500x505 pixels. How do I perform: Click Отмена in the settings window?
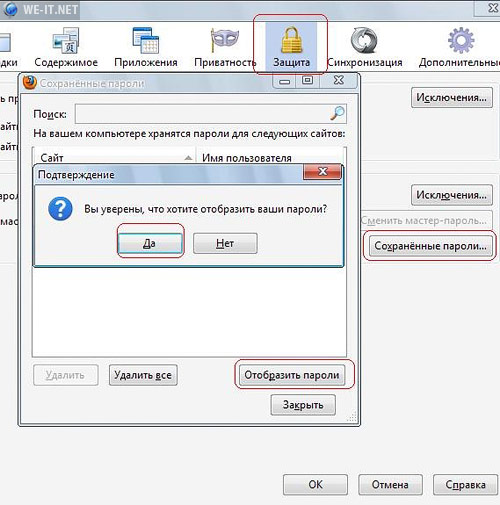(x=390, y=484)
